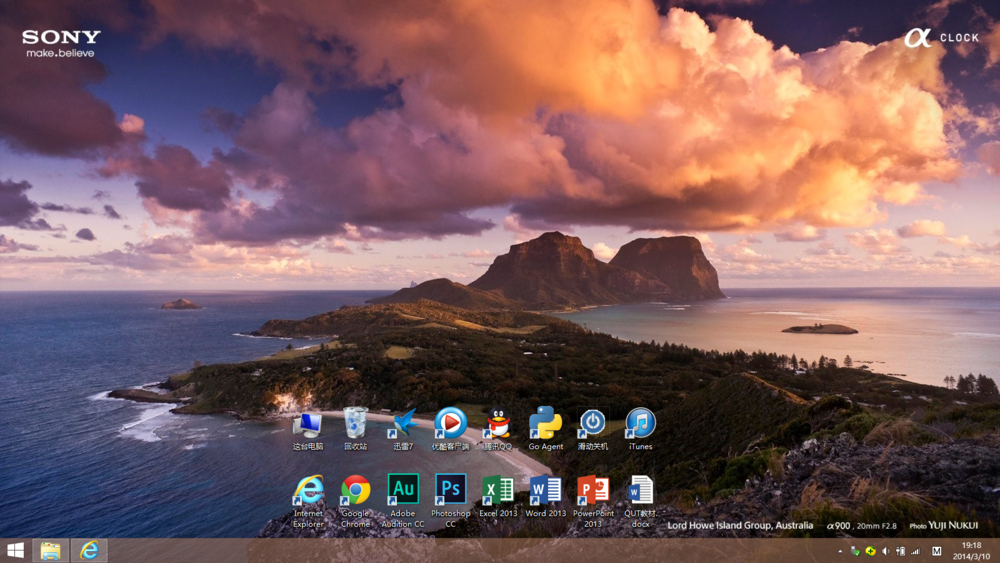Click the battery power tray icon
This screenshot has height=563, width=1000.
[901, 552]
